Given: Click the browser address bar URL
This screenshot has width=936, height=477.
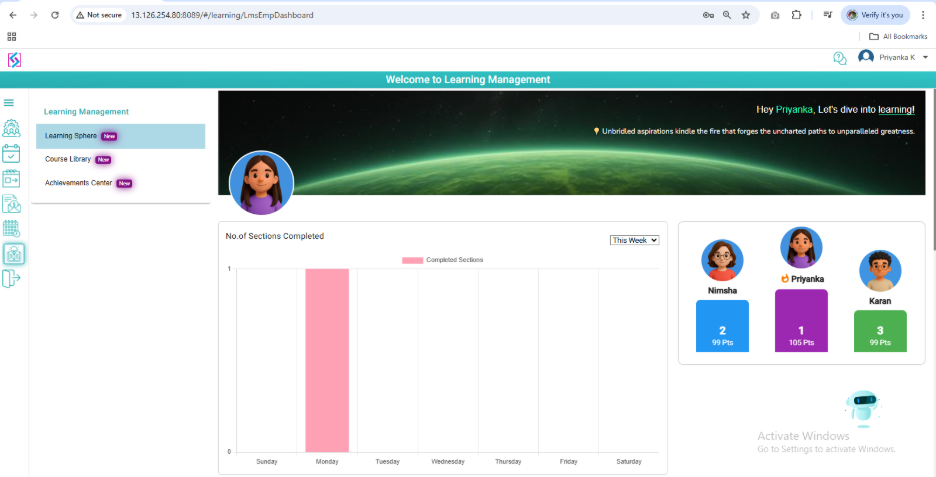Looking at the screenshot, I should 222,15.
